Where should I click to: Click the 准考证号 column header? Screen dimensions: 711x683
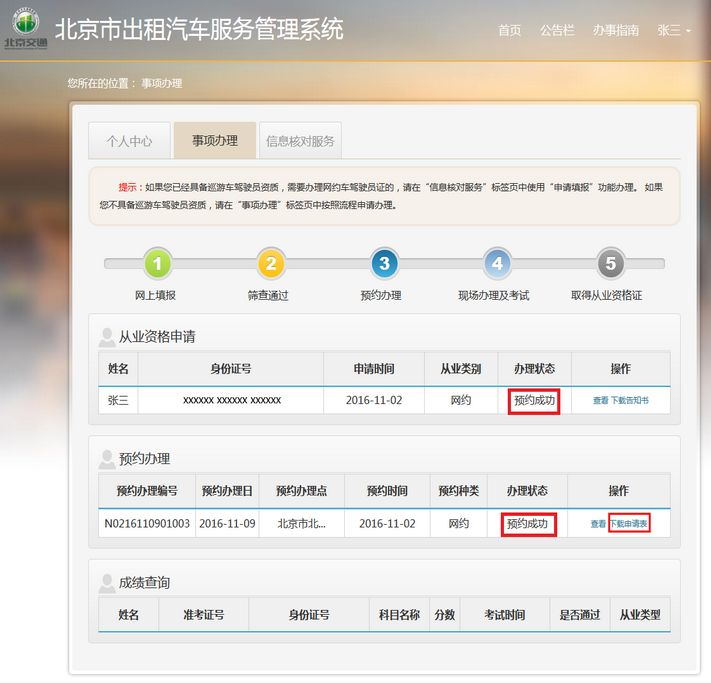coord(204,615)
